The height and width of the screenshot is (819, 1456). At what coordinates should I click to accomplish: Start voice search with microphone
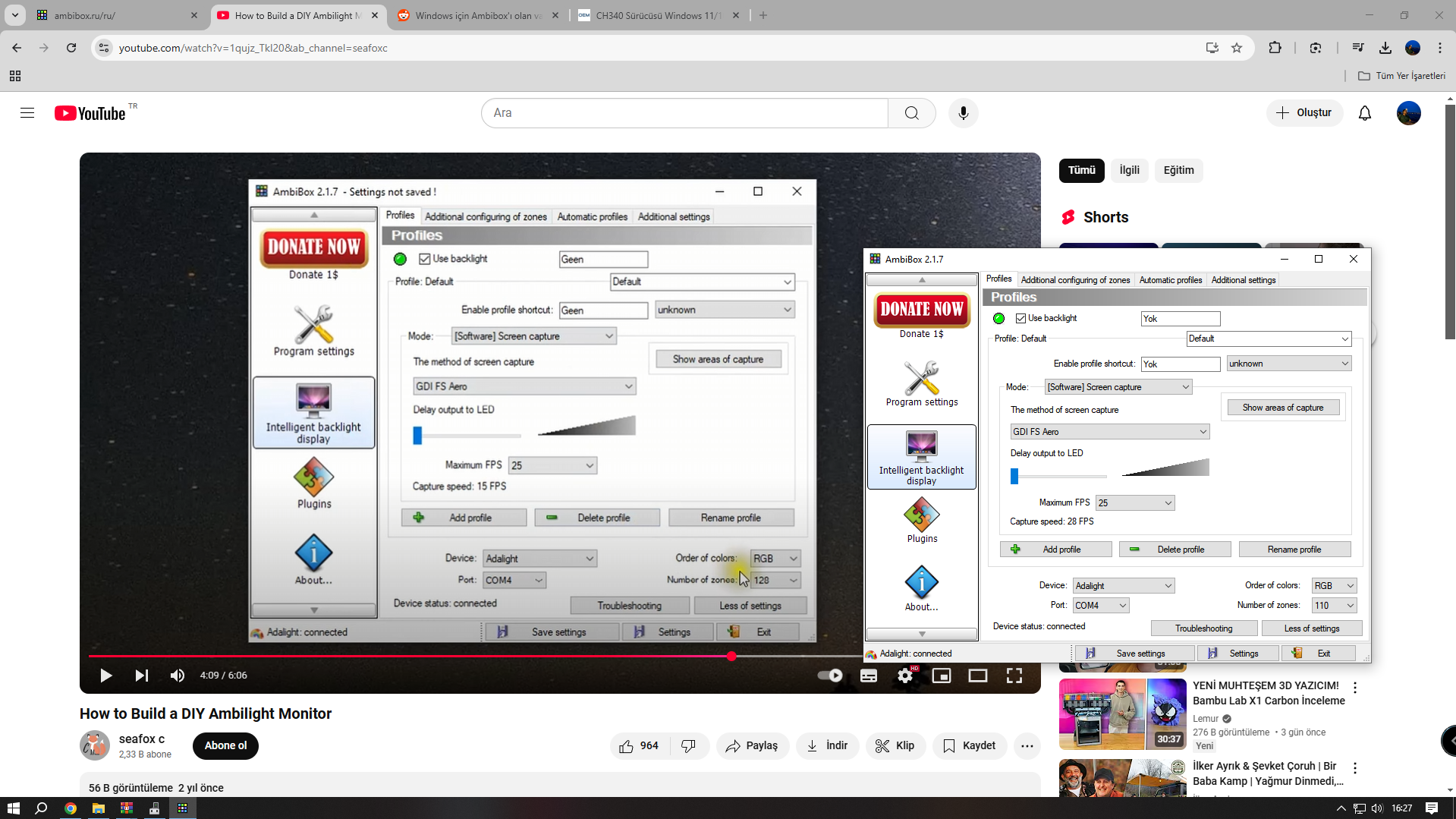pyautogui.click(x=964, y=113)
